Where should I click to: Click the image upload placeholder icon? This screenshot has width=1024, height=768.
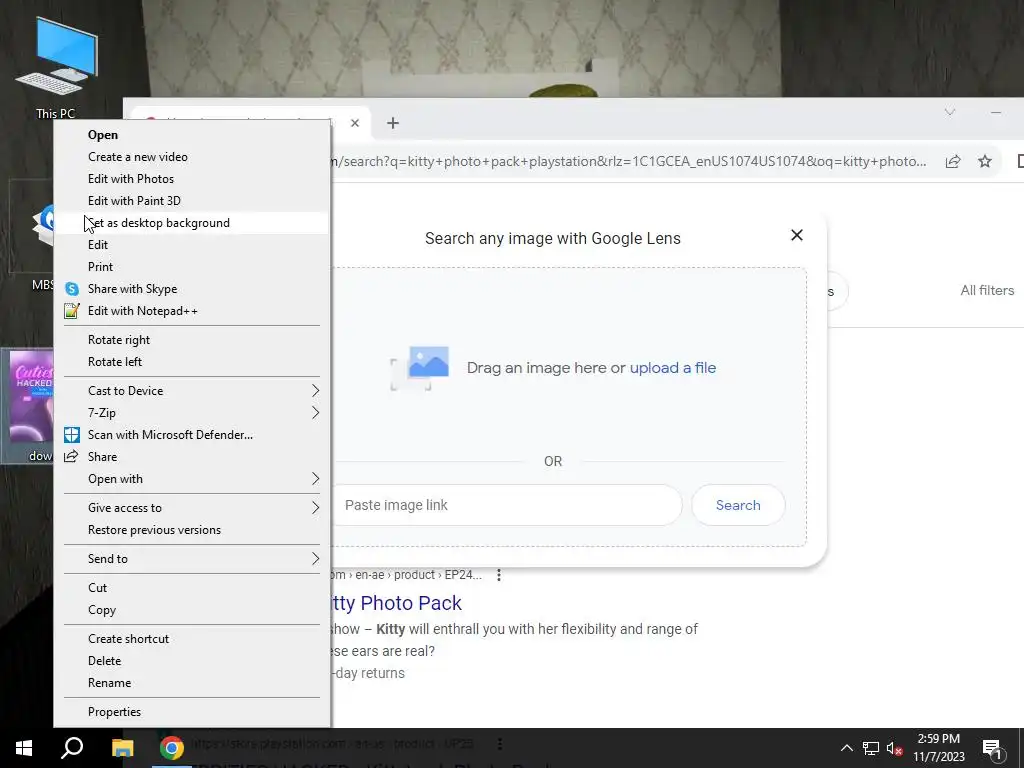420,368
